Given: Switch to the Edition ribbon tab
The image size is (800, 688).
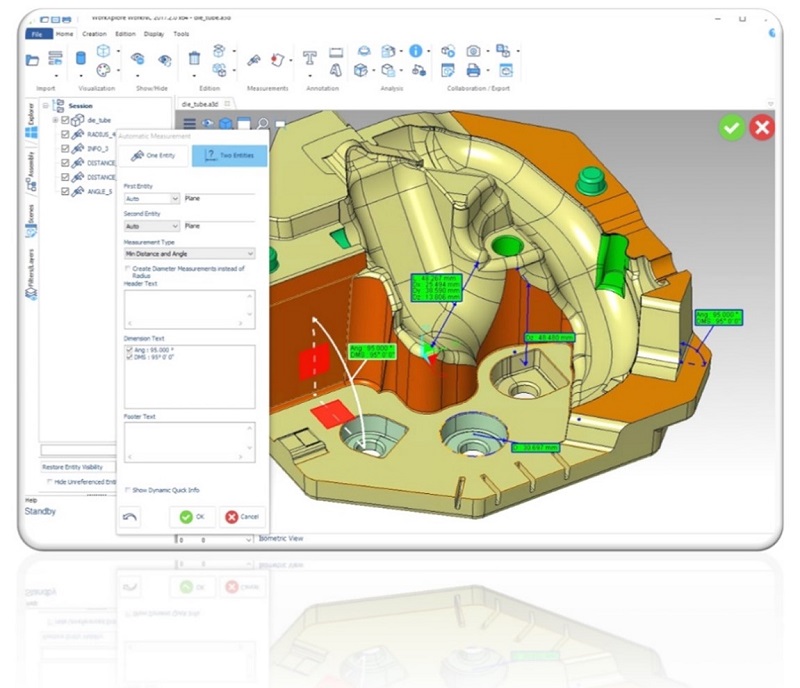Looking at the screenshot, I should point(125,34).
